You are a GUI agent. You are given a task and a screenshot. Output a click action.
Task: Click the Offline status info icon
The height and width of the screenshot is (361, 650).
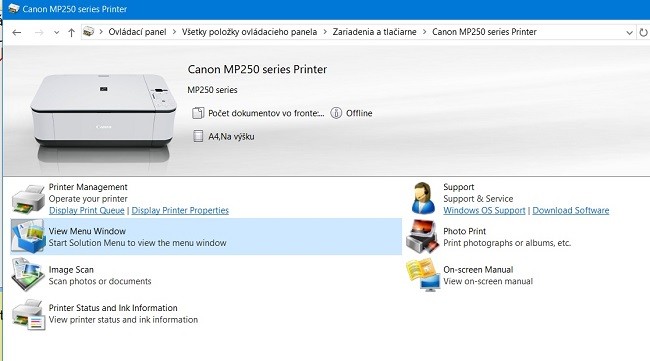pyautogui.click(x=336, y=113)
